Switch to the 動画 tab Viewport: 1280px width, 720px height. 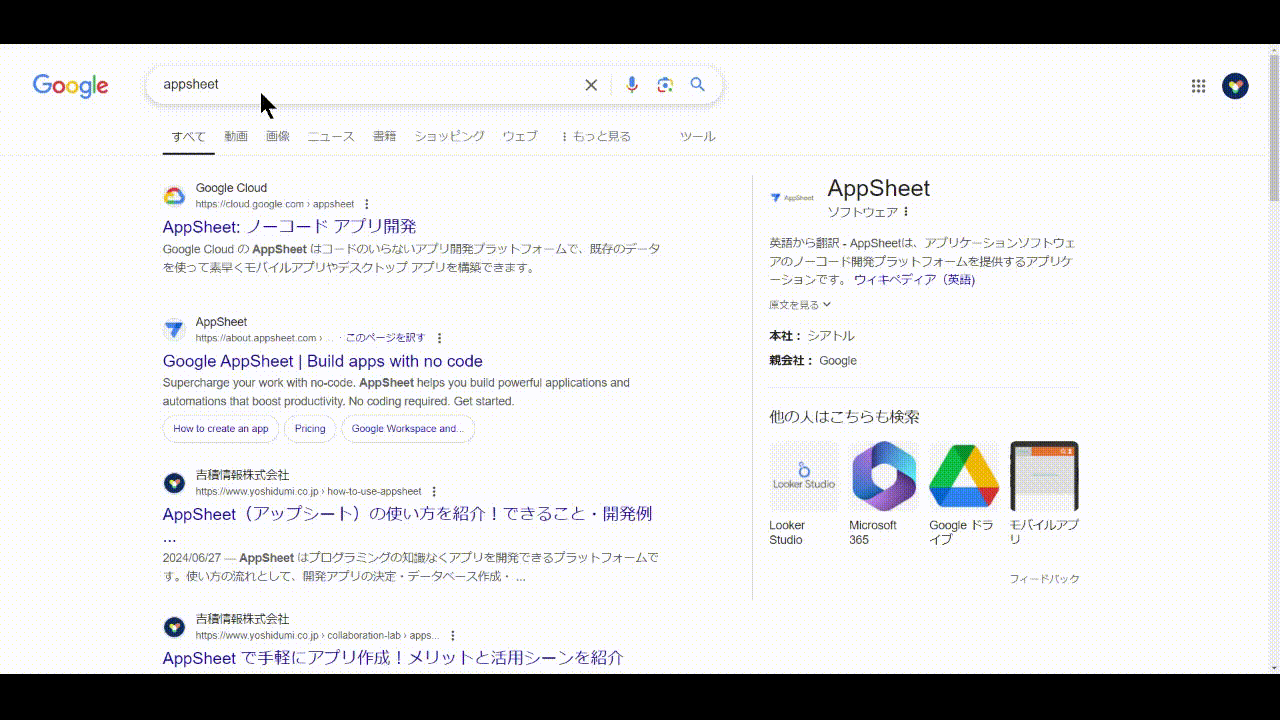tap(236, 137)
